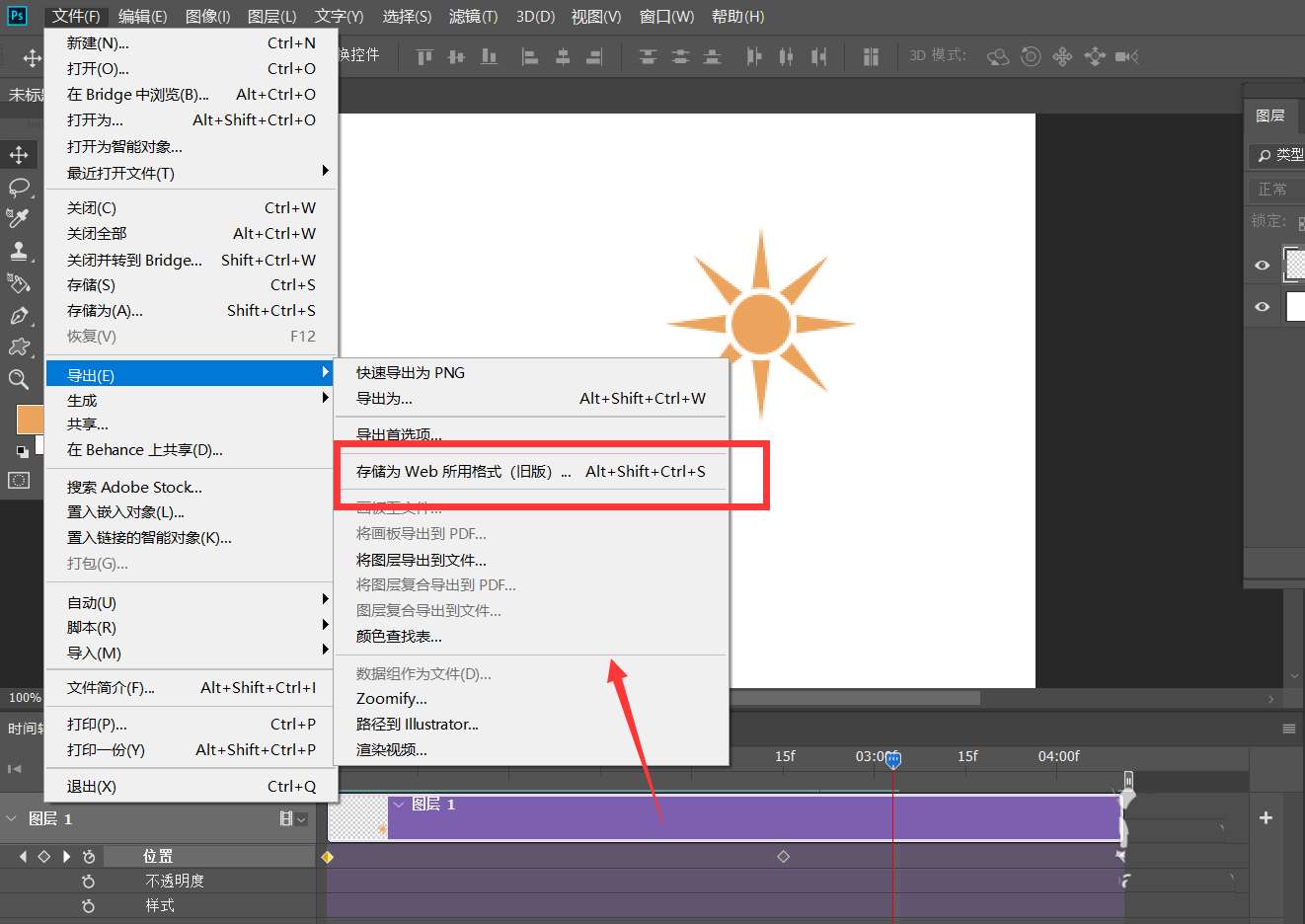Click 3D rotate object icon

point(998,56)
